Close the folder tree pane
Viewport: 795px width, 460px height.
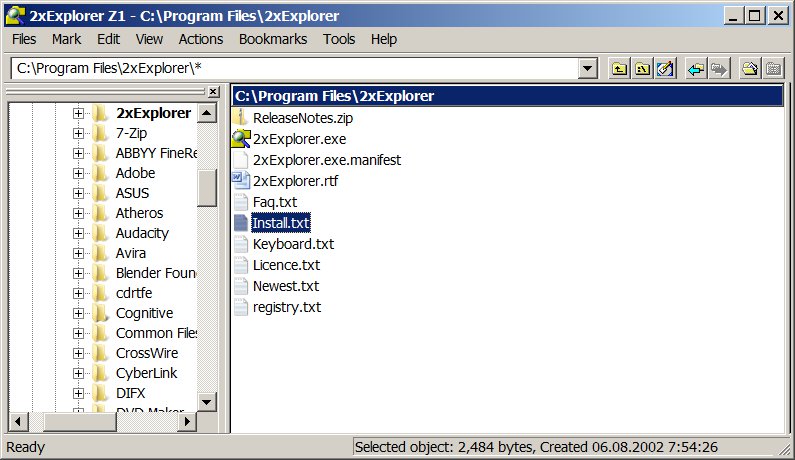pyautogui.click(x=213, y=92)
